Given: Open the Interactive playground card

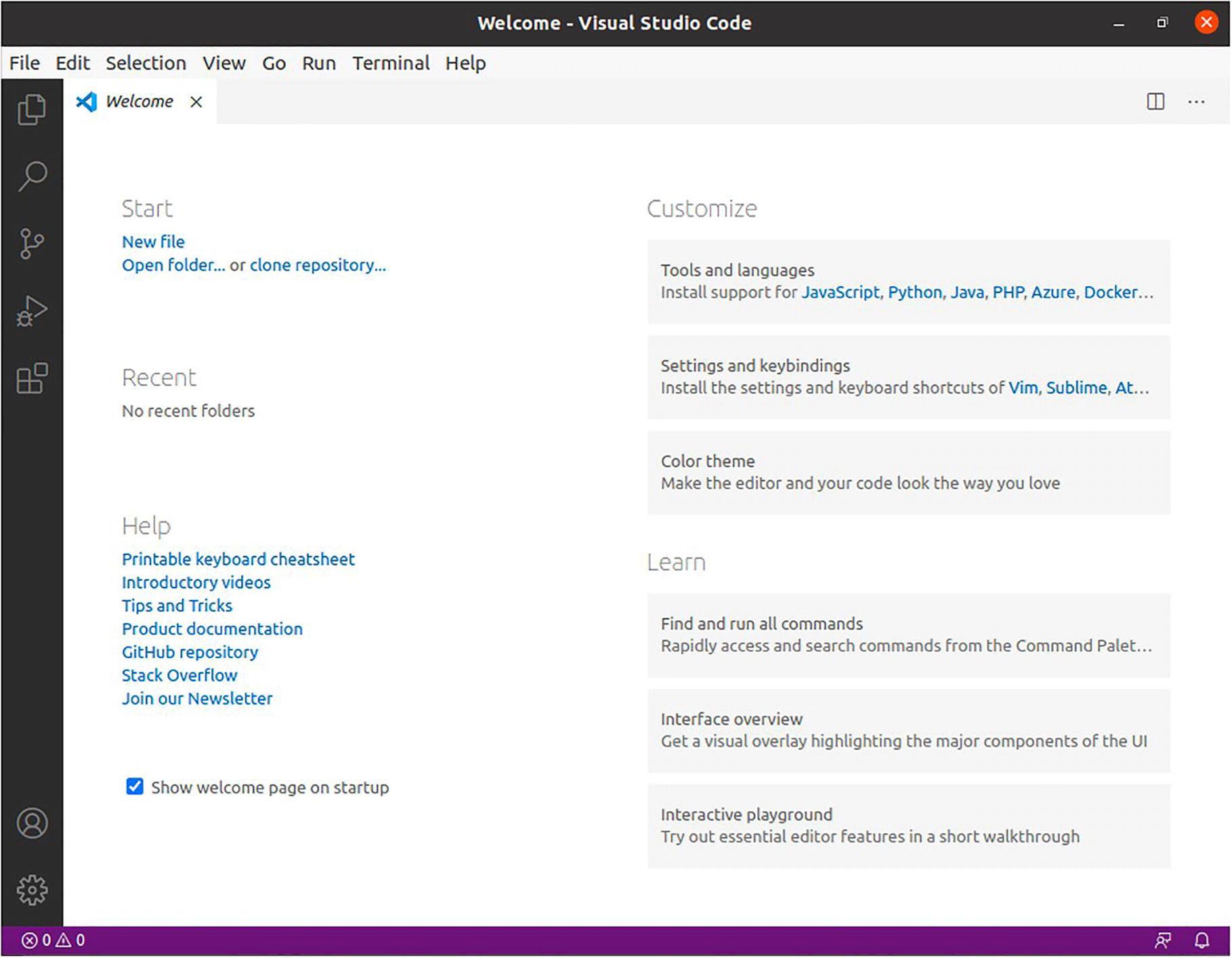Looking at the screenshot, I should pos(908,826).
